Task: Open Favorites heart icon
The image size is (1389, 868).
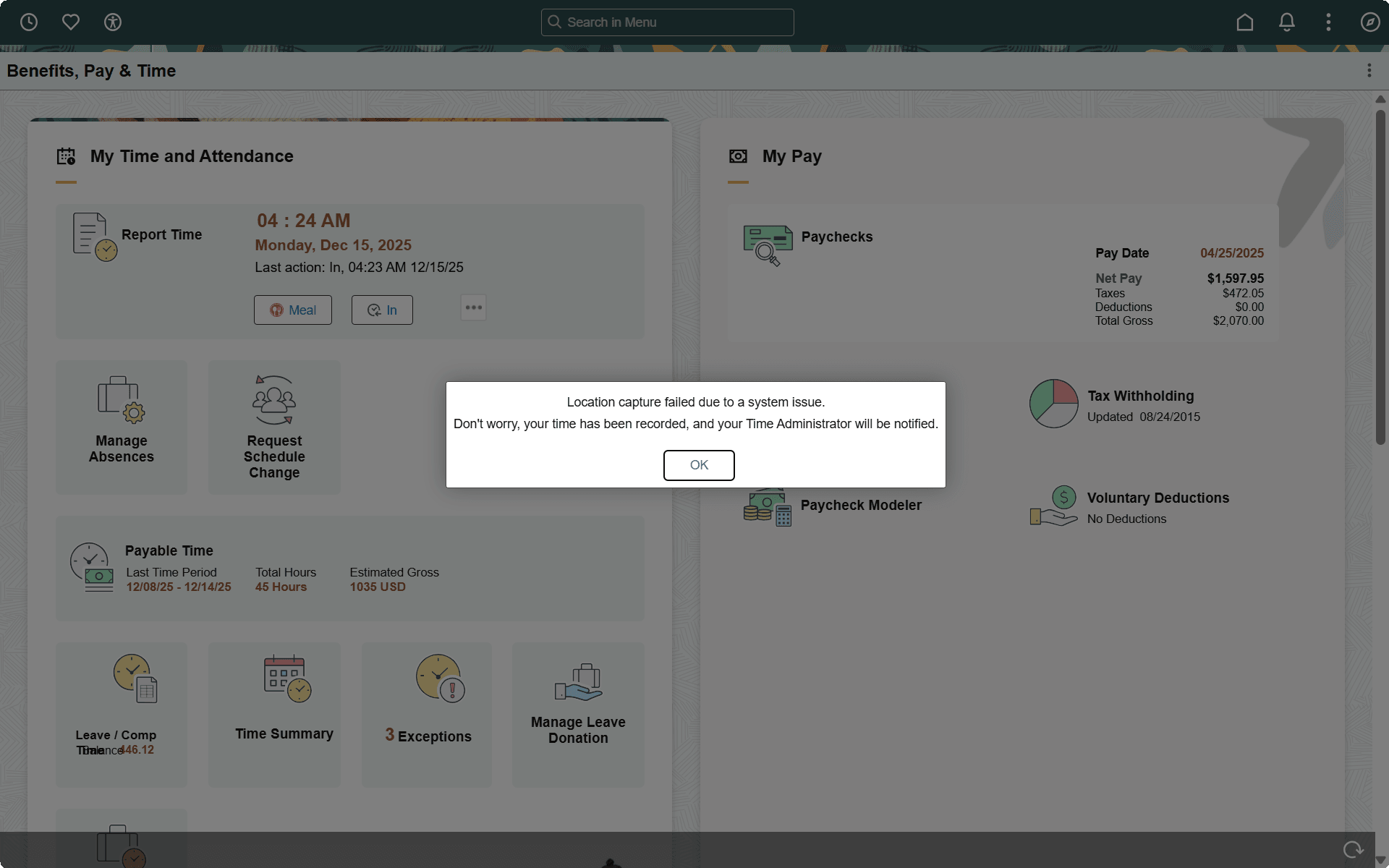Action: pos(71,22)
